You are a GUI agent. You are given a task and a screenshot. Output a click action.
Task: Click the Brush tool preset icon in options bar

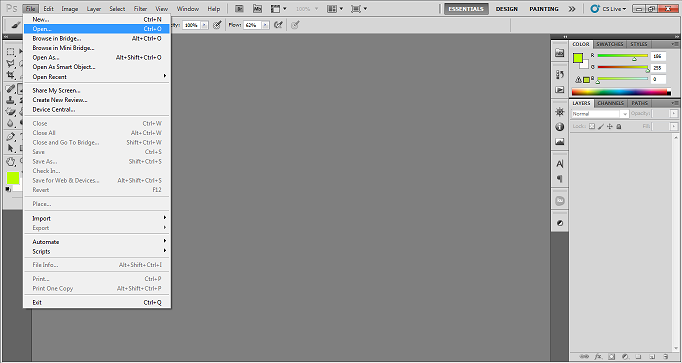(x=16, y=25)
